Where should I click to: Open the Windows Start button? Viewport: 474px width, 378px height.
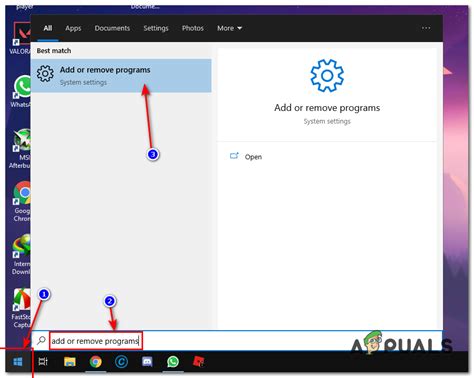(18, 361)
